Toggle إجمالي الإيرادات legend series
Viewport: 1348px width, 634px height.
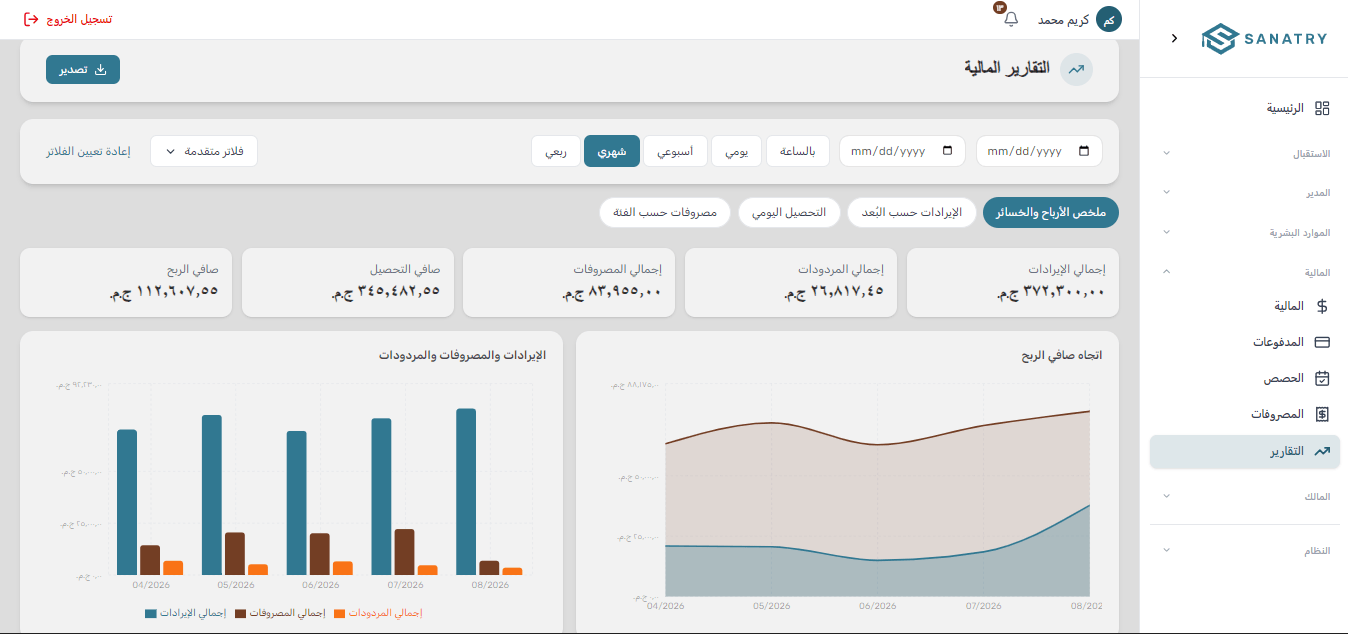coord(185,613)
